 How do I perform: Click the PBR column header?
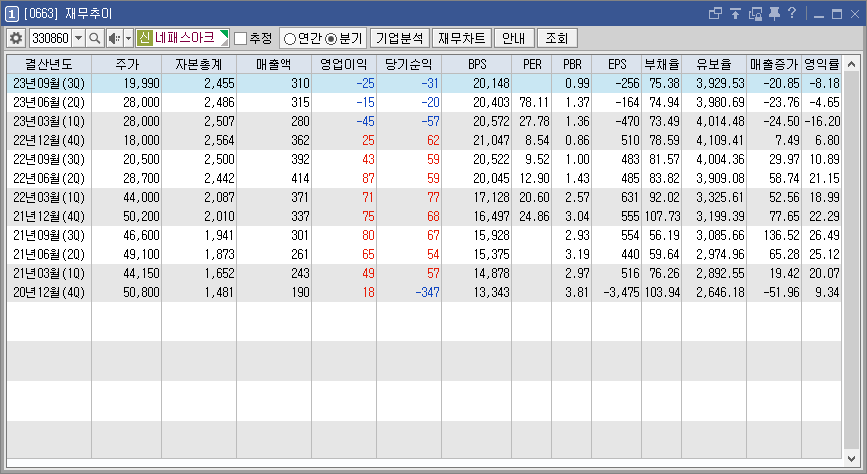click(572, 64)
